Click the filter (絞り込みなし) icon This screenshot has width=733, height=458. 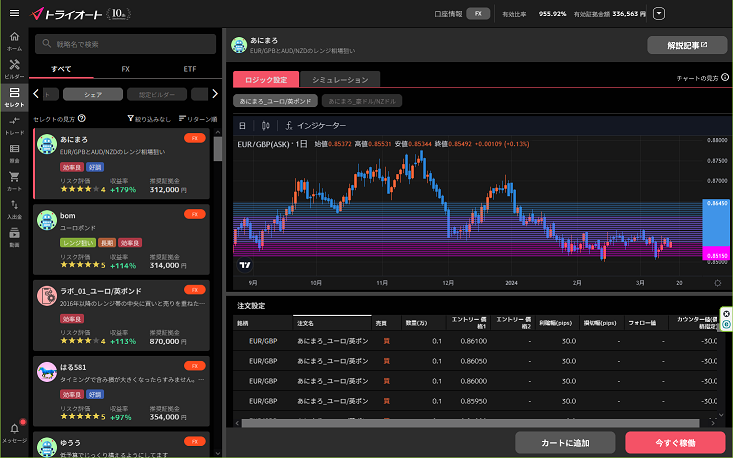pos(130,119)
